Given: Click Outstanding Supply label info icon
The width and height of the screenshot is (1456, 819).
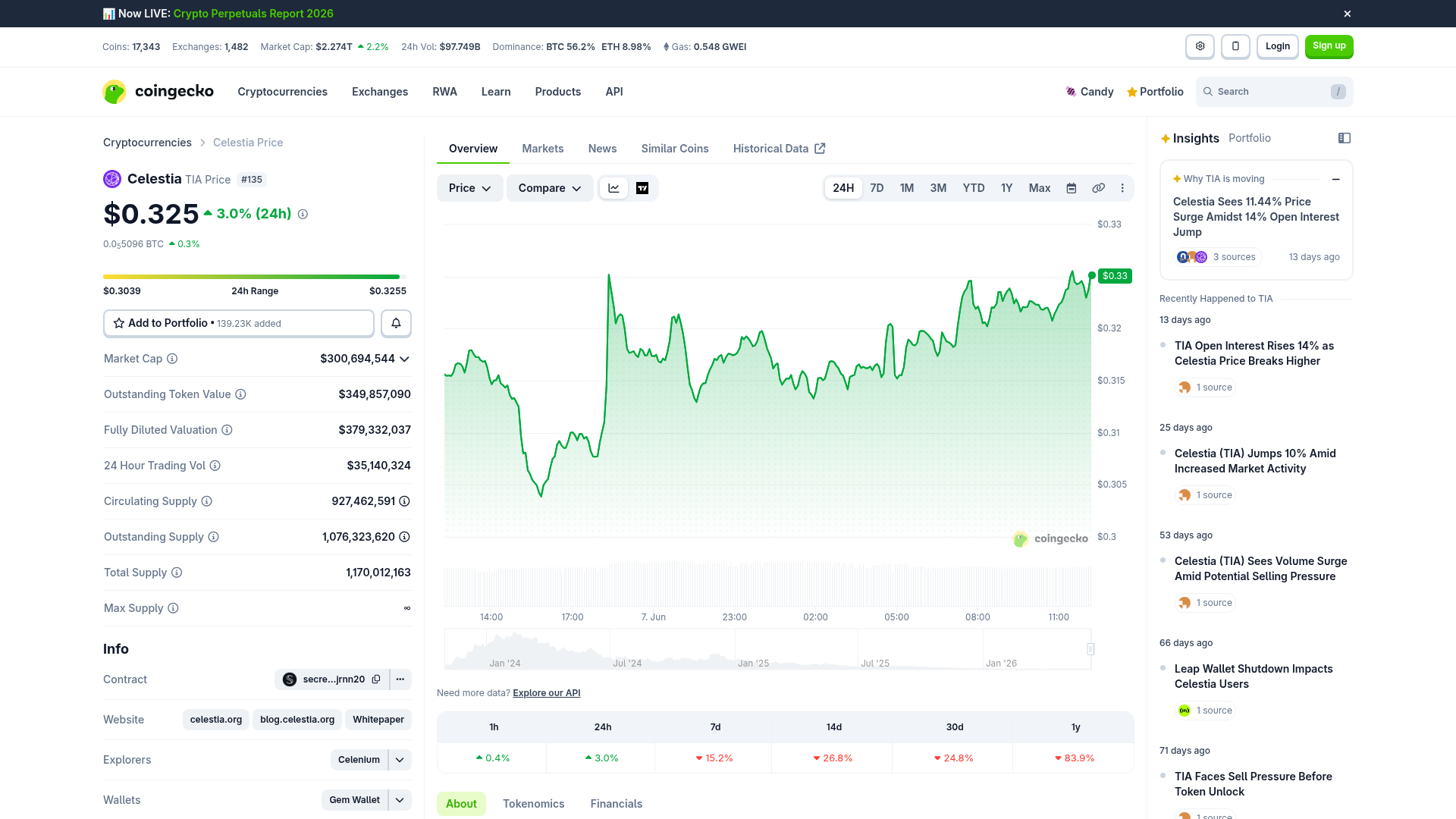Looking at the screenshot, I should [x=214, y=537].
